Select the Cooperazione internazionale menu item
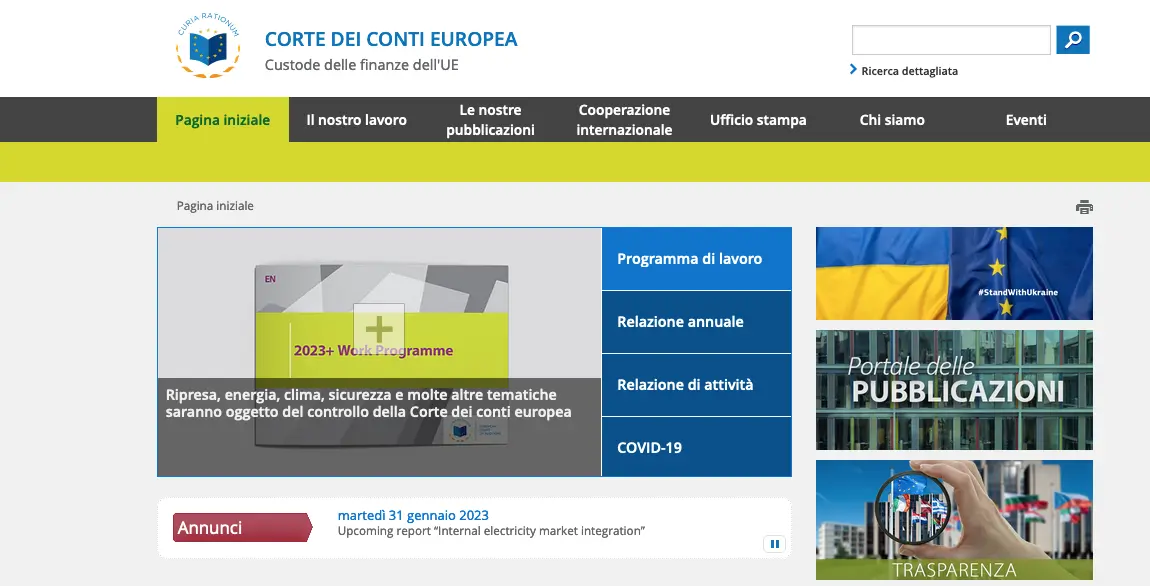The image size is (1150, 586). tap(624, 120)
